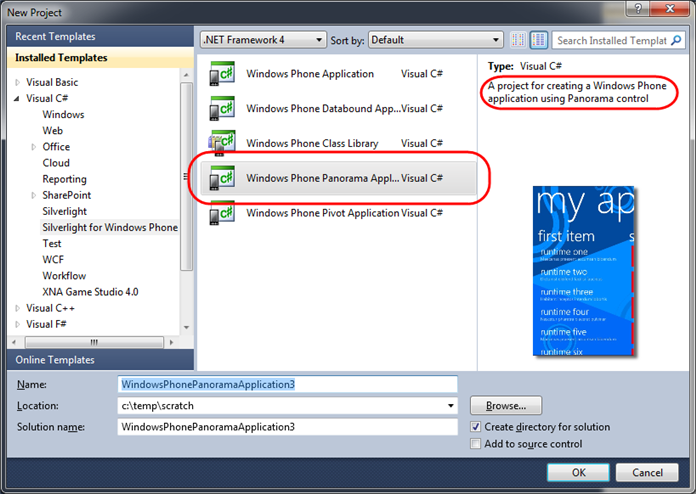Select Silverlight for Windows Phone category
The image size is (696, 494).
pos(110,227)
